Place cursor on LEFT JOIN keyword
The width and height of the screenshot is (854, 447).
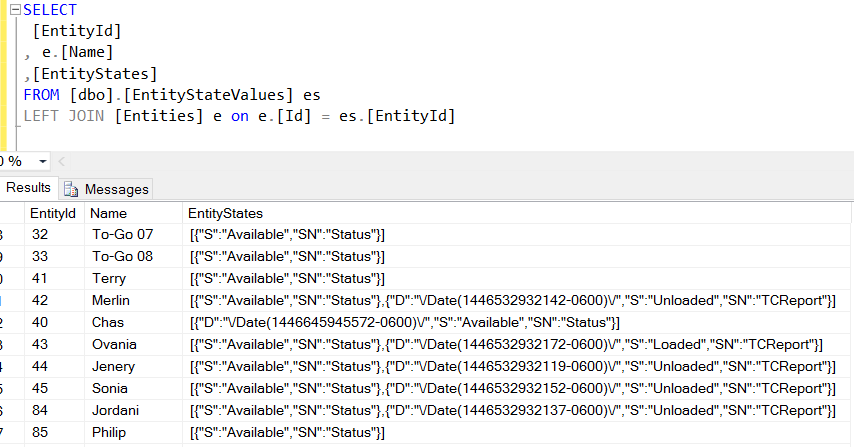(64, 116)
